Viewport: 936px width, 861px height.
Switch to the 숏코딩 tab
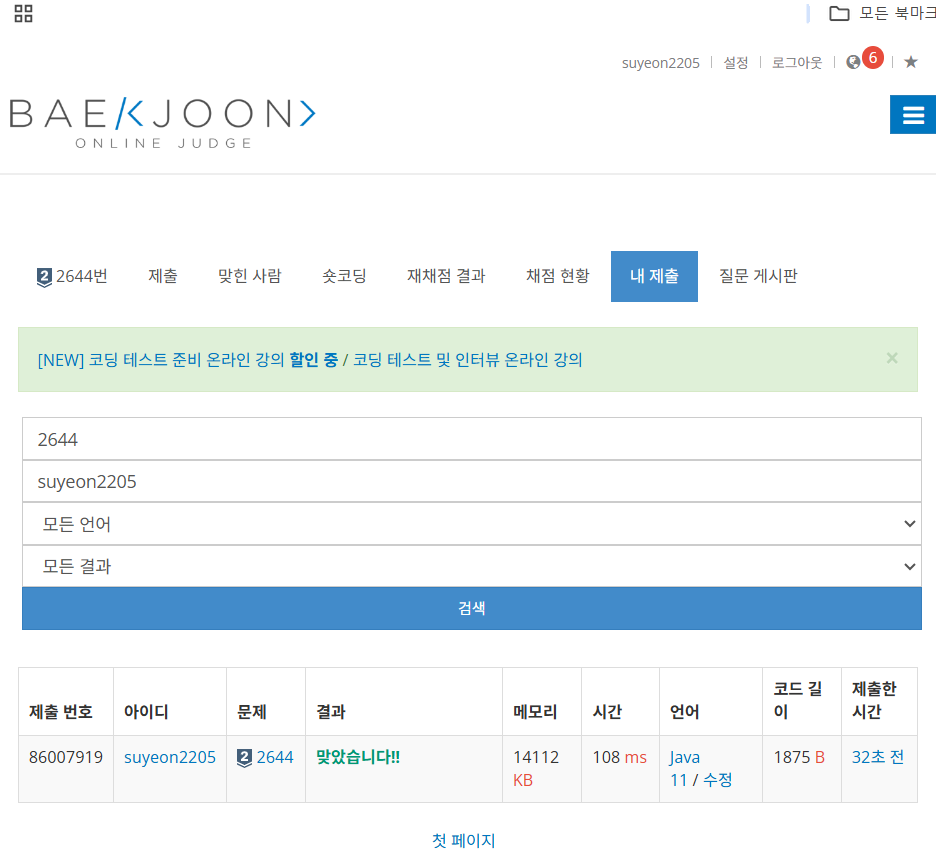click(344, 276)
